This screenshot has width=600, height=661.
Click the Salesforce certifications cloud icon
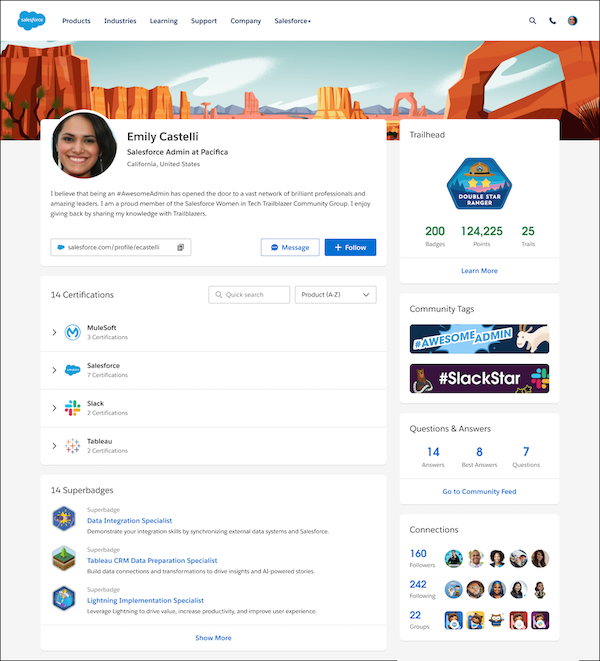[x=73, y=370]
